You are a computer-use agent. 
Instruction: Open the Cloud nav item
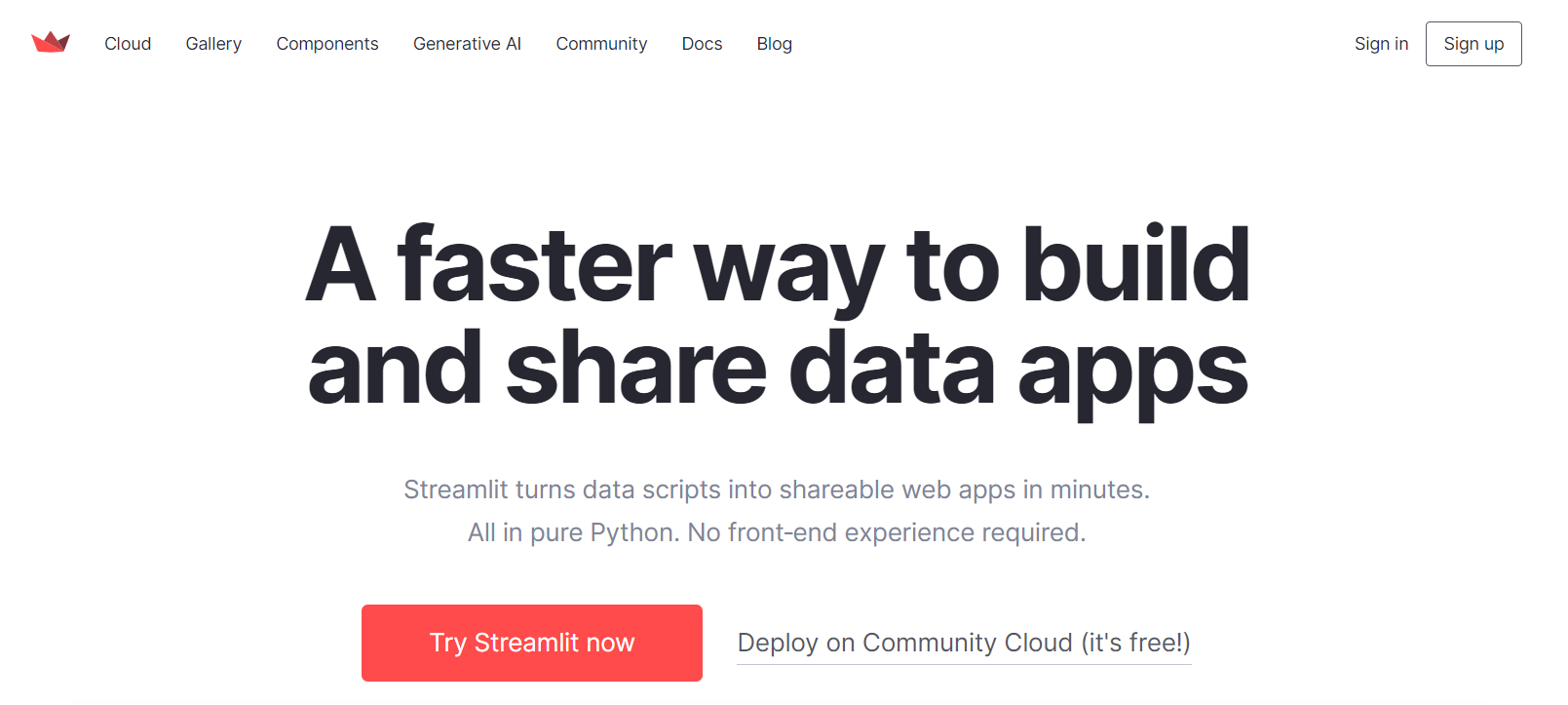click(x=128, y=44)
